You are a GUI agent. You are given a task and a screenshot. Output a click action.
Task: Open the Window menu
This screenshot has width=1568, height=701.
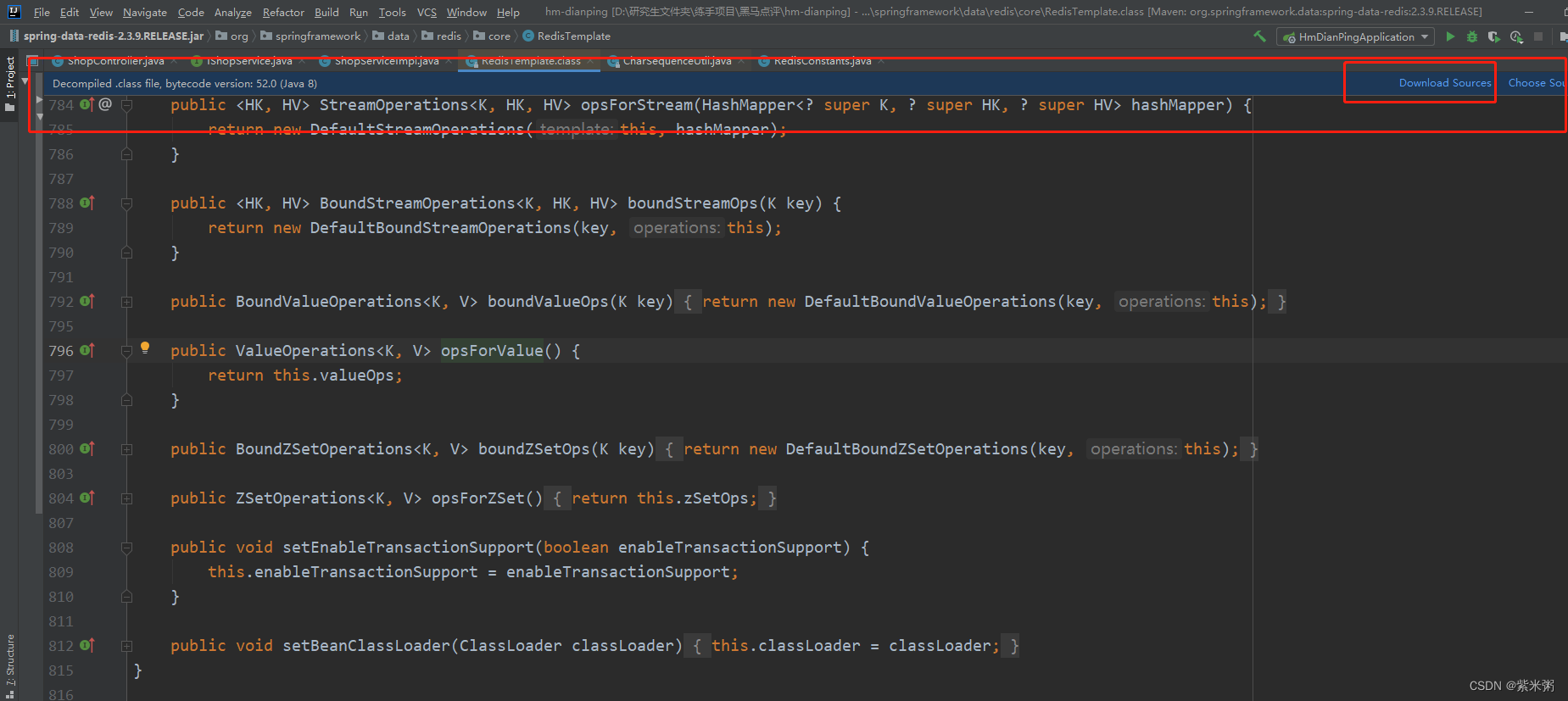point(466,12)
